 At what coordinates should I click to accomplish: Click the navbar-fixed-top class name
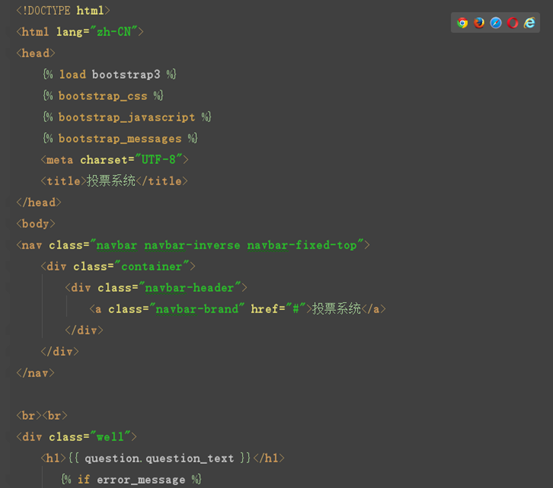pos(302,245)
